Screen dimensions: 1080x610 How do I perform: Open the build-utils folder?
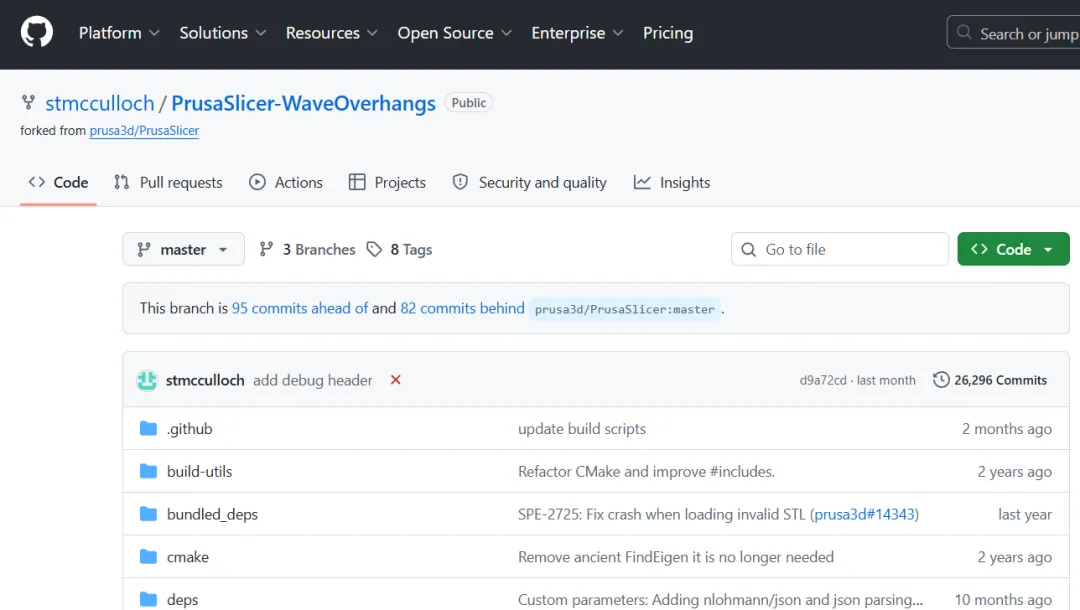click(200, 472)
